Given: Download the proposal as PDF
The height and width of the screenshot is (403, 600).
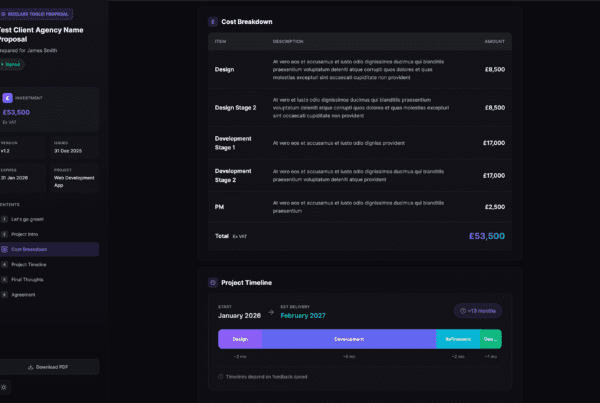Looking at the screenshot, I should pyautogui.click(x=49, y=367).
